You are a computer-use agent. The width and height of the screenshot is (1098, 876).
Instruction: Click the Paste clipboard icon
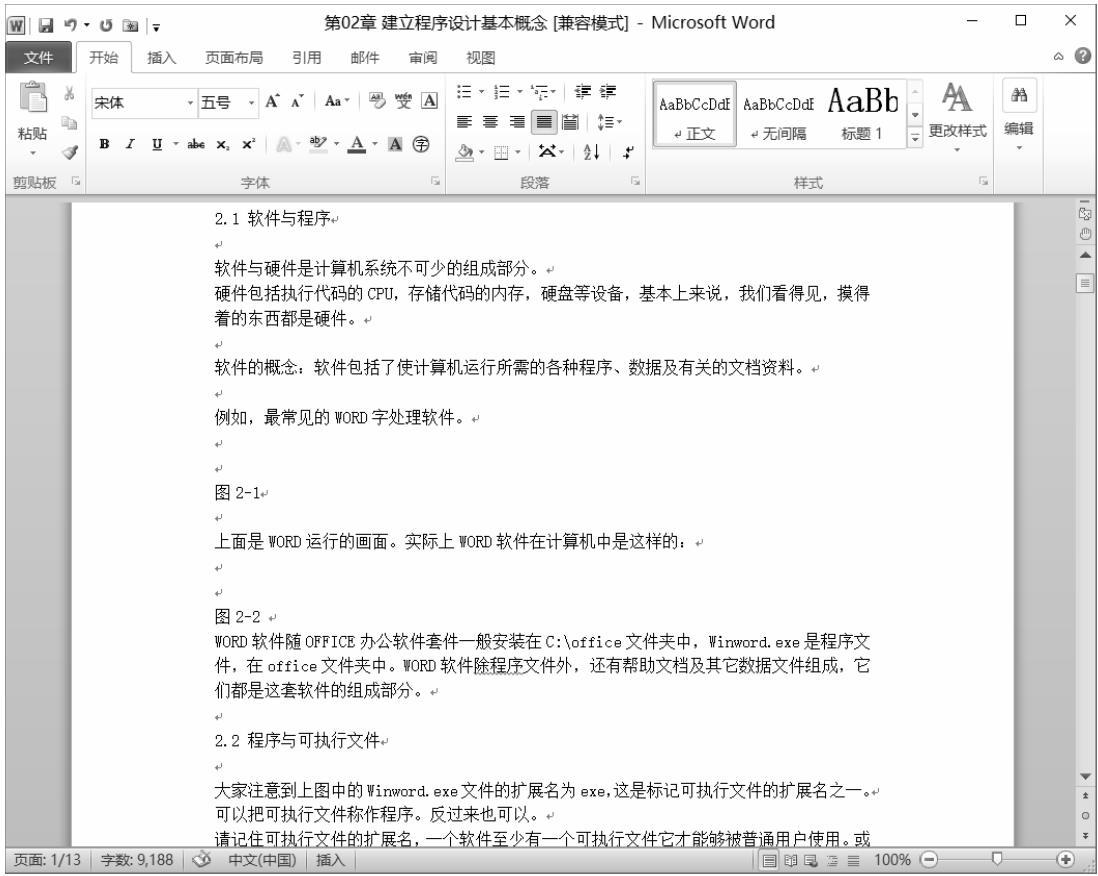[32, 99]
